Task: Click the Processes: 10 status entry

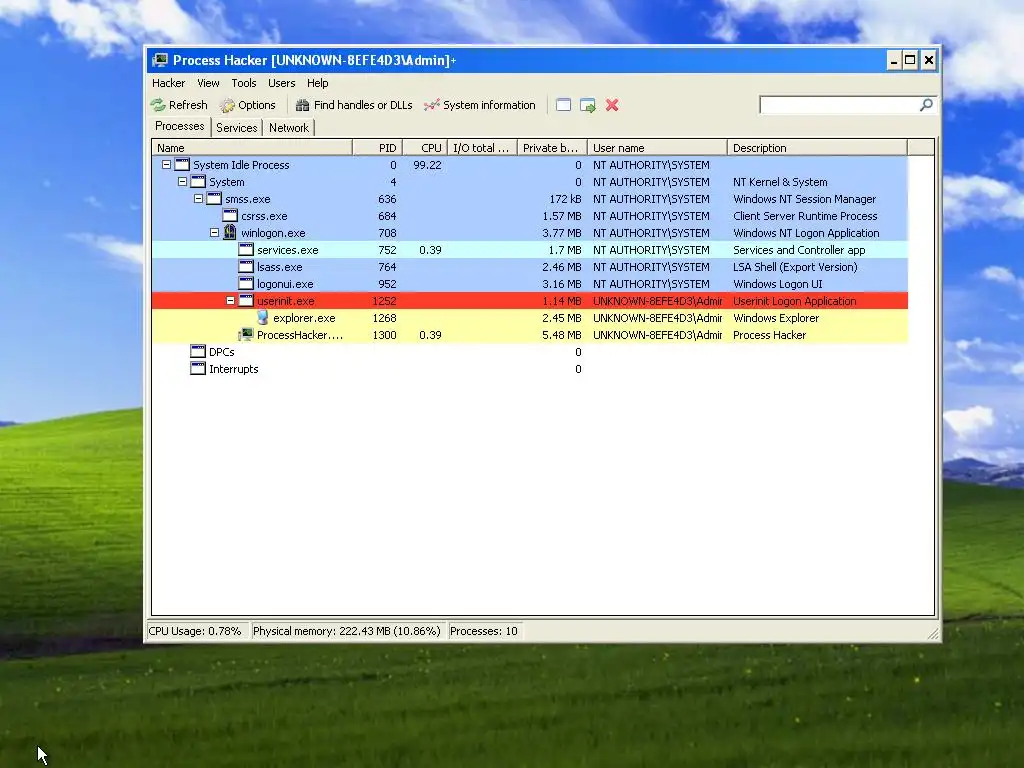Action: [484, 631]
